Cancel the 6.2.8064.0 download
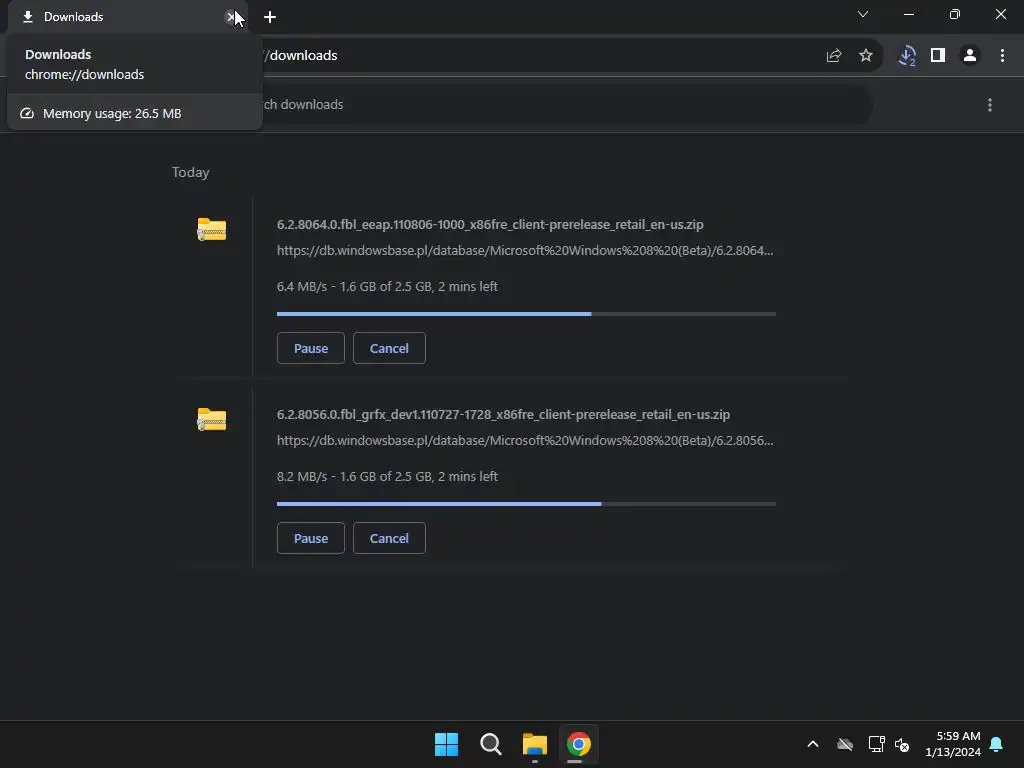1024x768 pixels. (x=389, y=348)
